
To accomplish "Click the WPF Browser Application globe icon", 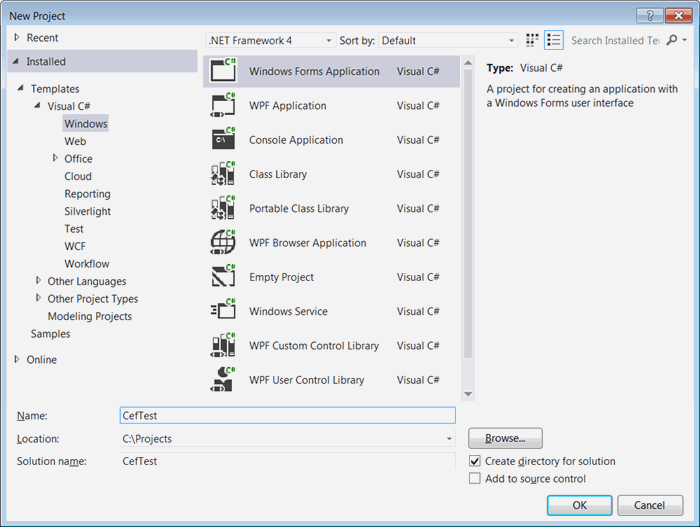I will (223, 243).
